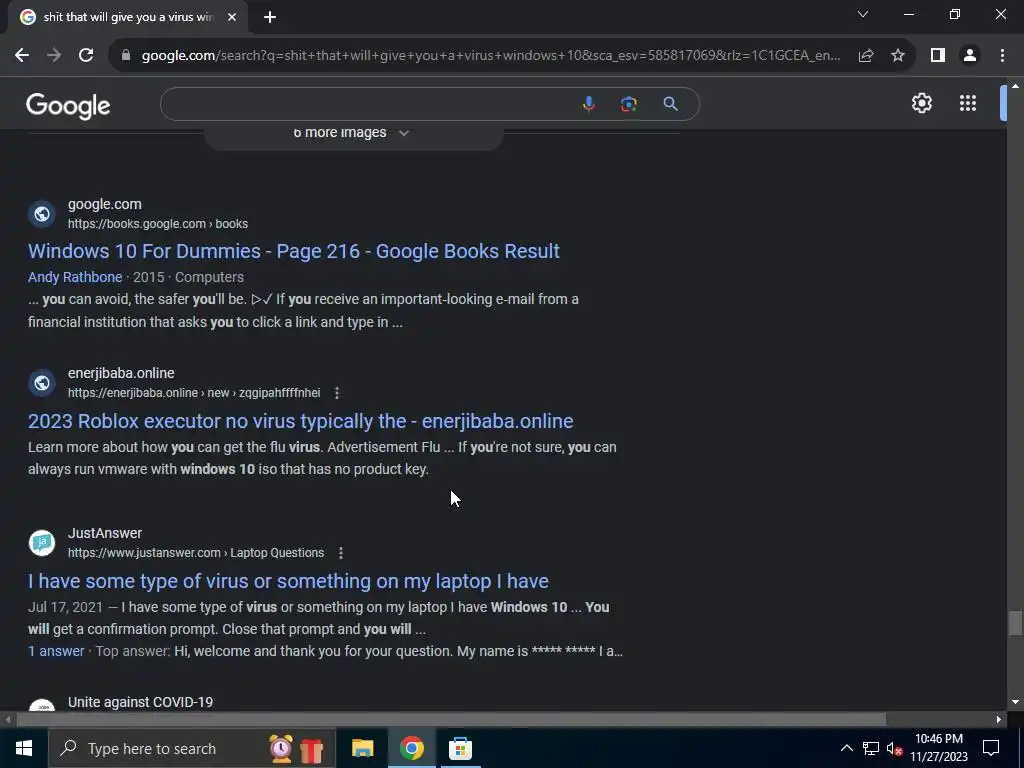Open the Google apps grid
The width and height of the screenshot is (1024, 768).
(968, 103)
